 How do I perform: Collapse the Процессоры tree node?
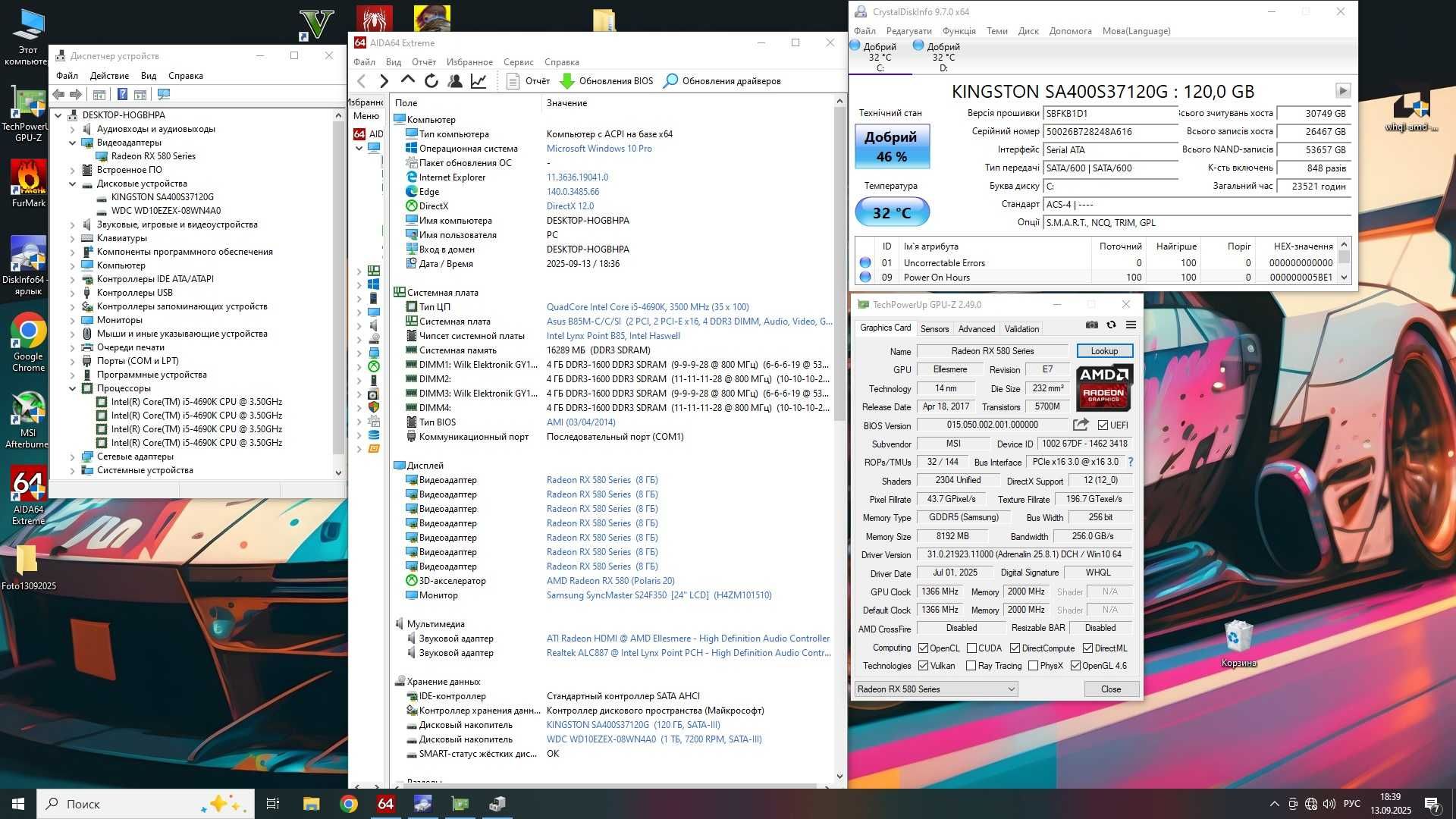coord(73,388)
